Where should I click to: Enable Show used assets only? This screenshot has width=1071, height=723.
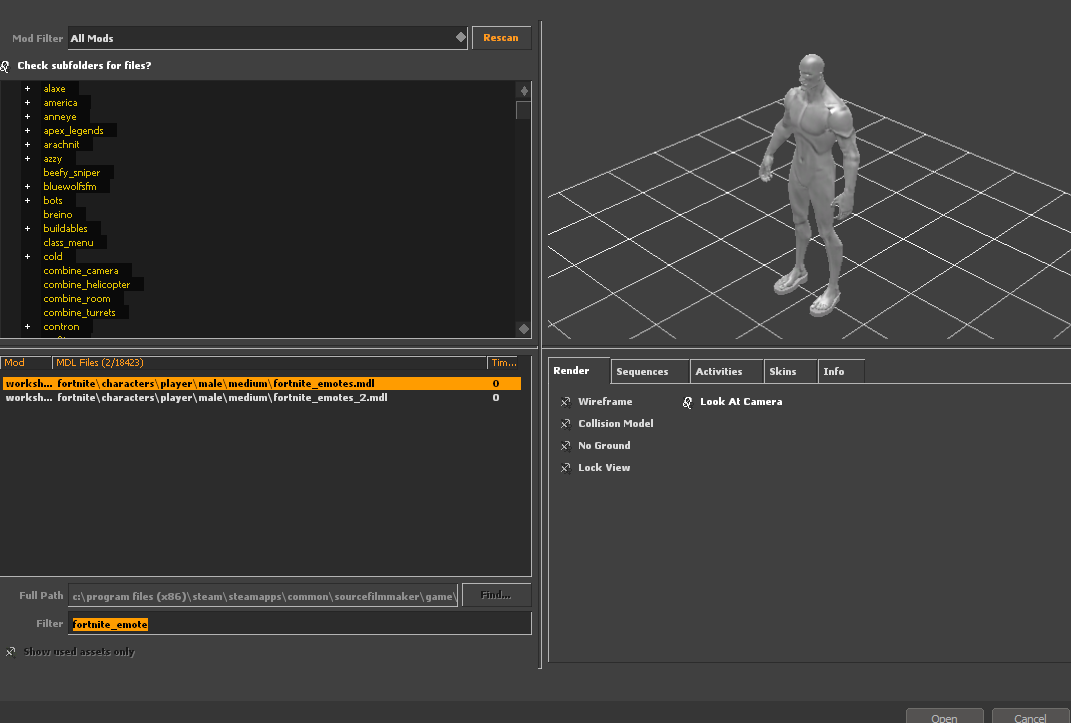tap(10, 652)
